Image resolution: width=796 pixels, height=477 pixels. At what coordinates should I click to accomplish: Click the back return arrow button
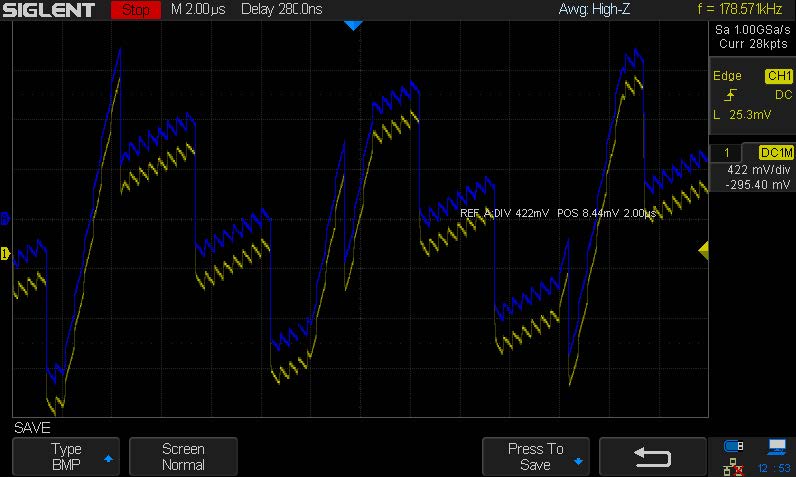click(652, 456)
